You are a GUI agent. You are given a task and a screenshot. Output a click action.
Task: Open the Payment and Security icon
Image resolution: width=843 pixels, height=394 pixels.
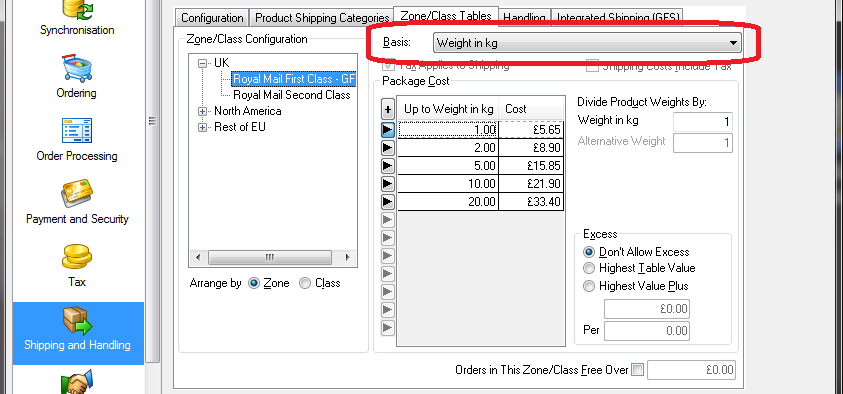click(77, 192)
